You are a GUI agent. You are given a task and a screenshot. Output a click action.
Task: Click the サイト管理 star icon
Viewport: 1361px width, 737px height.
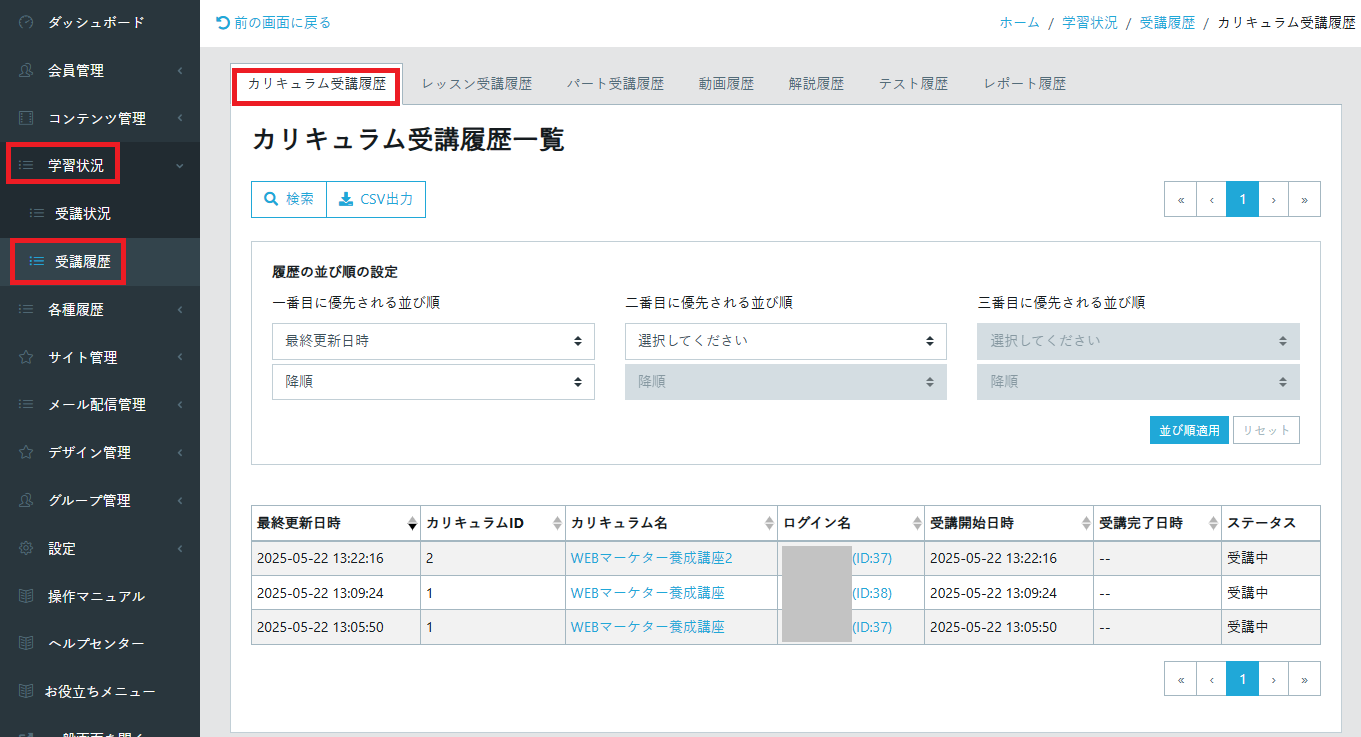tap(26, 357)
